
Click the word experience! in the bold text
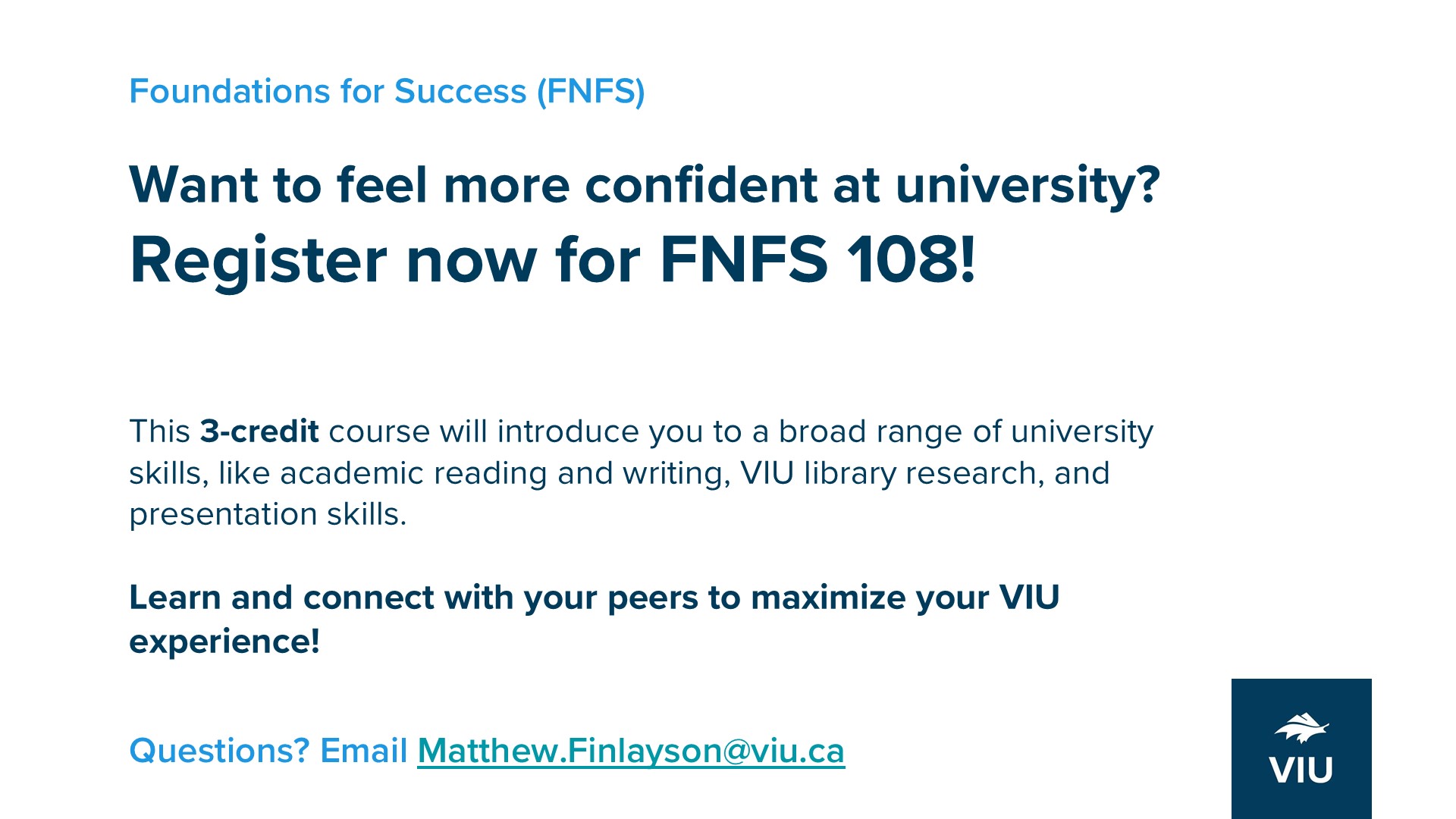click(x=224, y=642)
